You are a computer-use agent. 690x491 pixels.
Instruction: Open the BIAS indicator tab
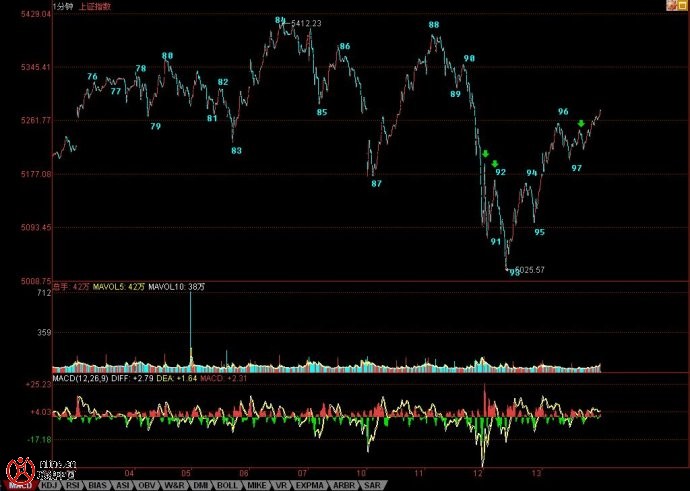(x=98, y=485)
